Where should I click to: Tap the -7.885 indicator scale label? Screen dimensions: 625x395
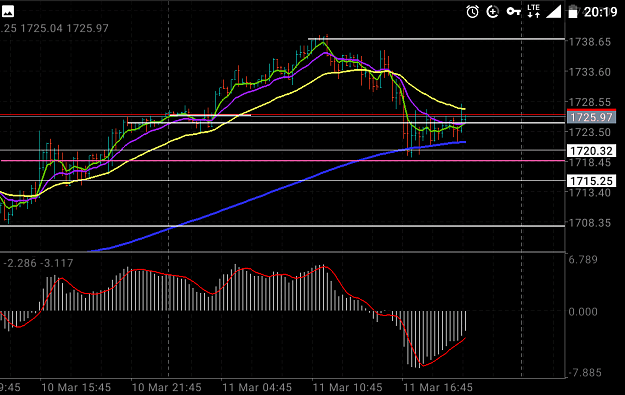pyautogui.click(x=584, y=373)
